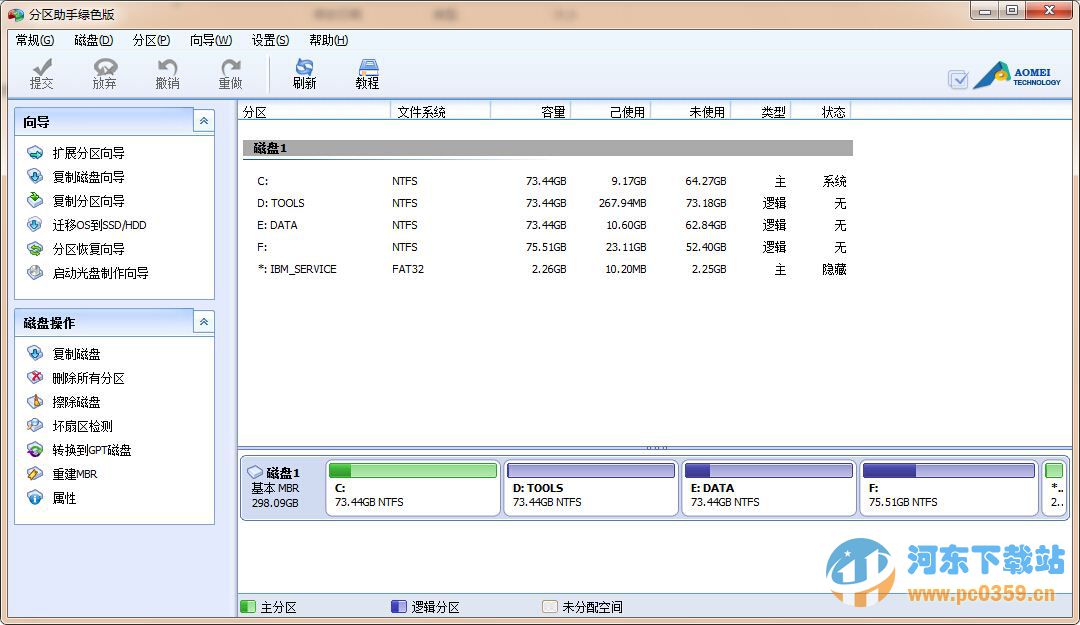Click the 逻辑分区 blue legend swatch
The width and height of the screenshot is (1080, 625).
(399, 606)
